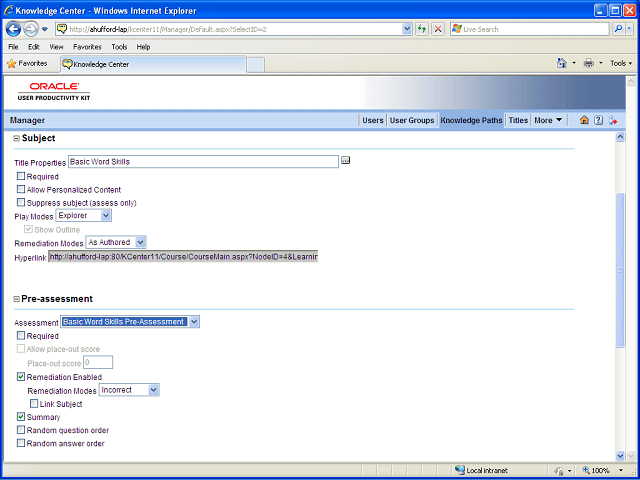Refresh the page with the green arrows icon
640x480 pixels.
point(422,29)
